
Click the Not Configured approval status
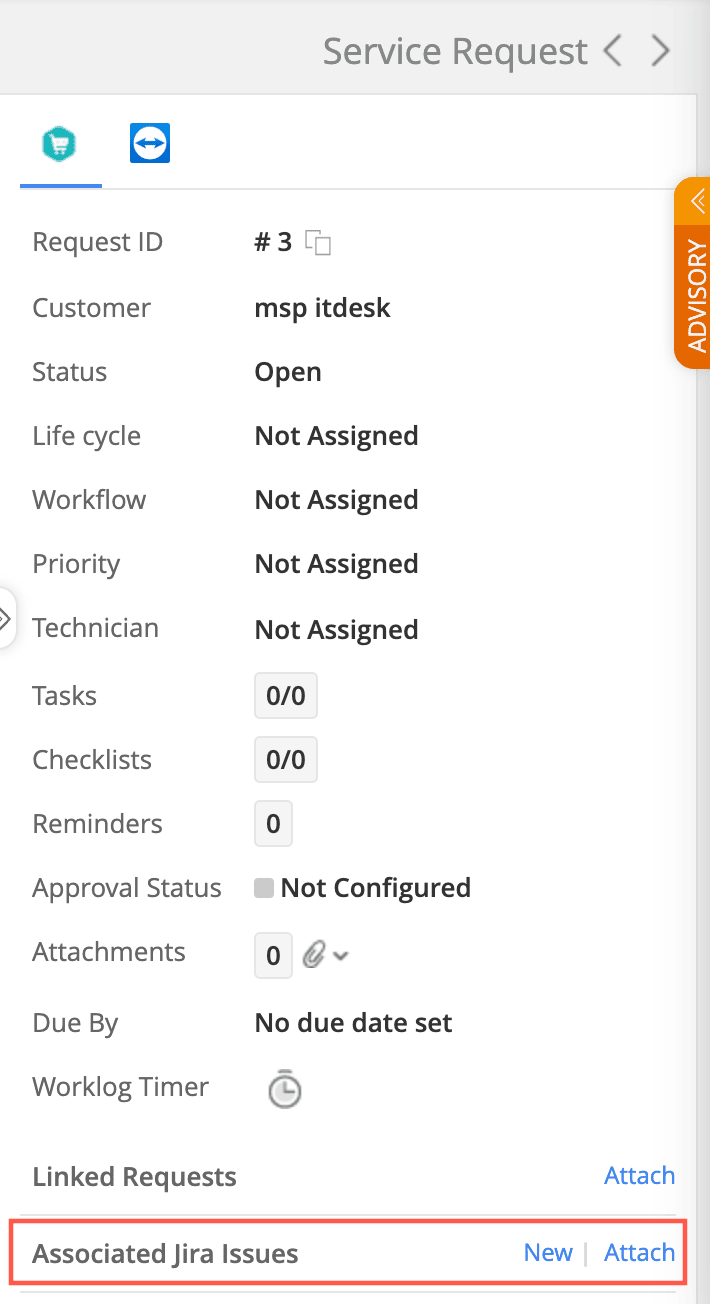tap(374, 888)
